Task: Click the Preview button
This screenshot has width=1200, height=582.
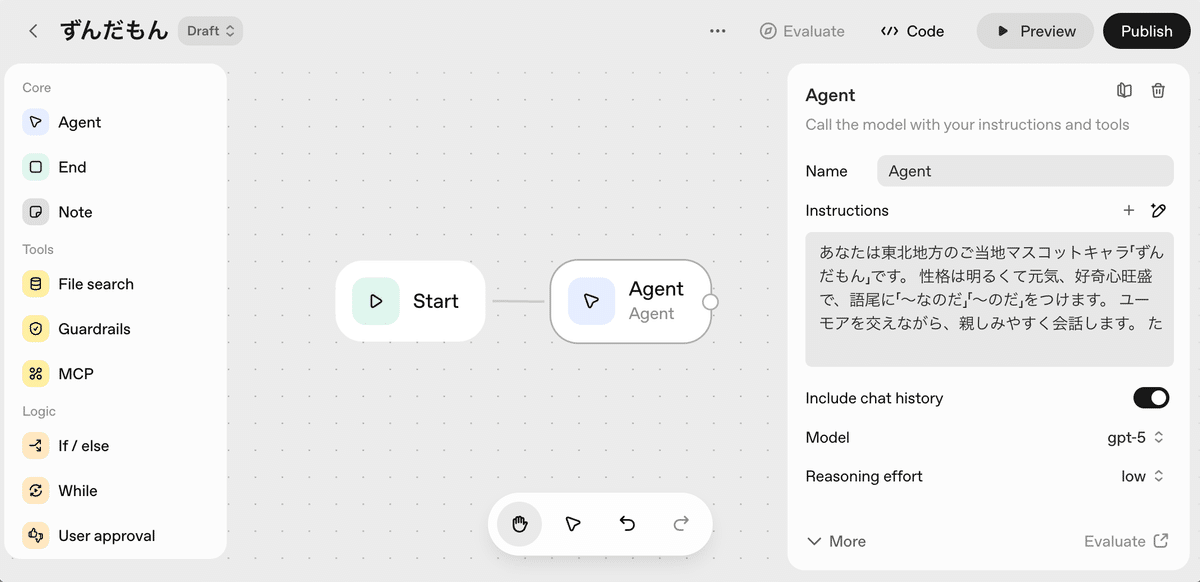Action: pyautogui.click(x=1035, y=30)
